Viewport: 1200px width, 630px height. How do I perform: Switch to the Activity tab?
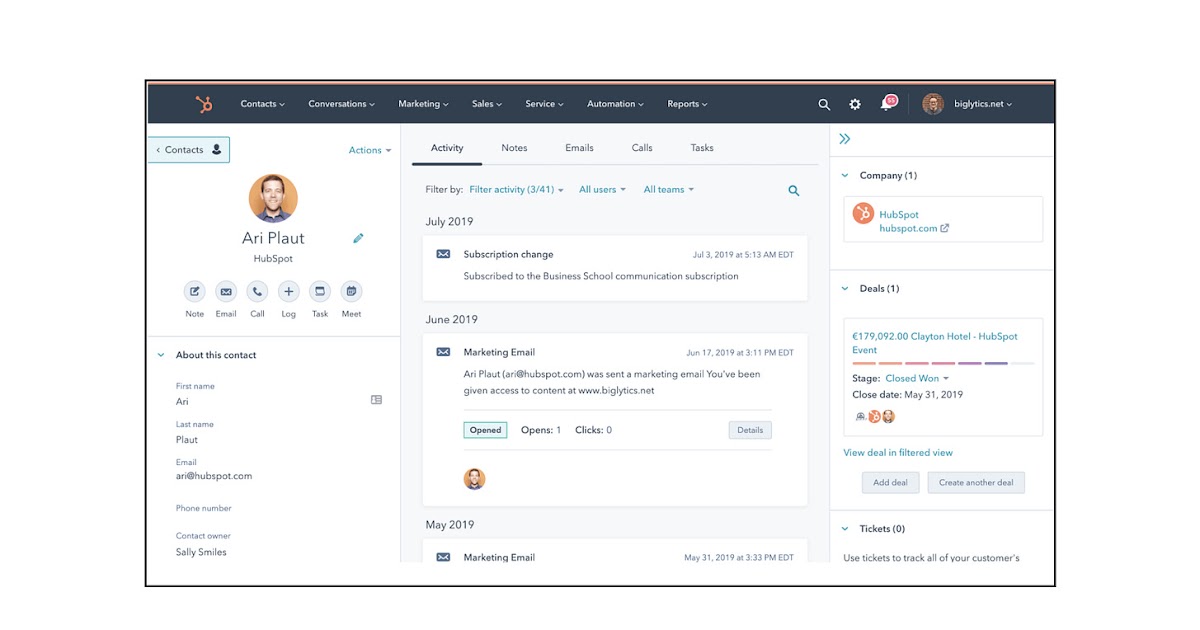pyautogui.click(x=447, y=148)
